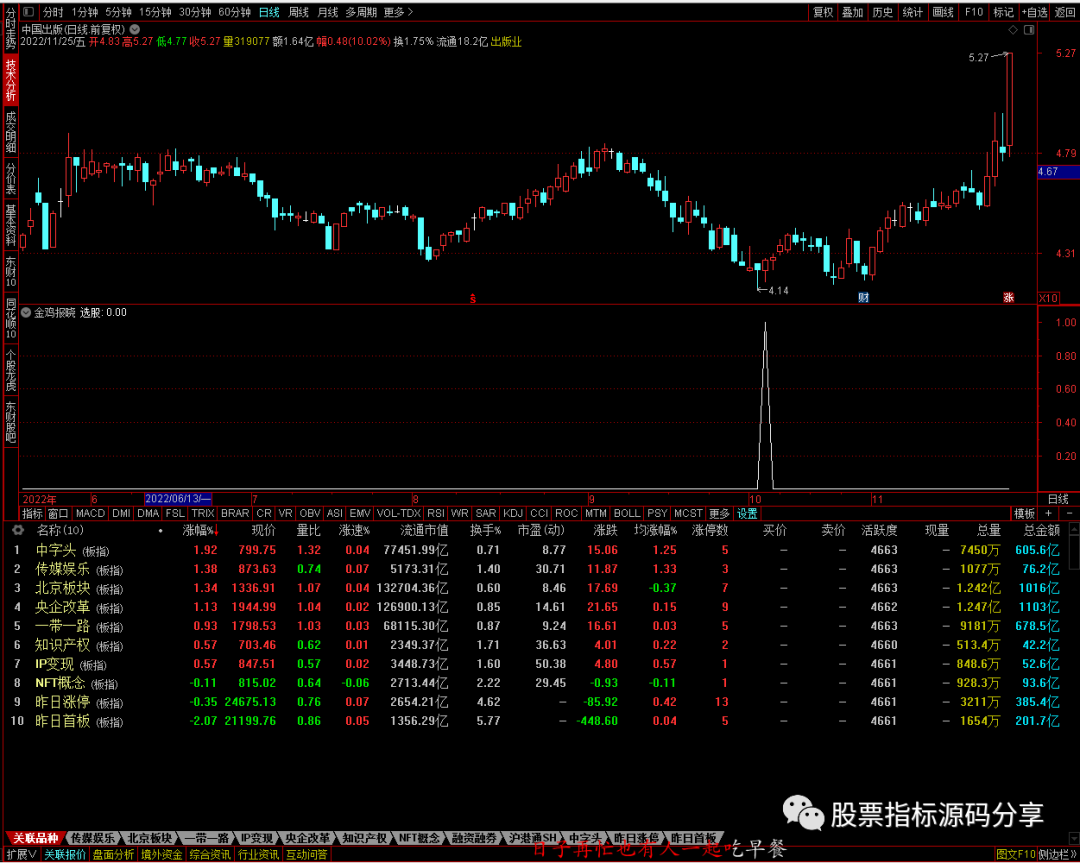Expand the 更多 periods menu
This screenshot has height=863, width=1080.
click(398, 12)
